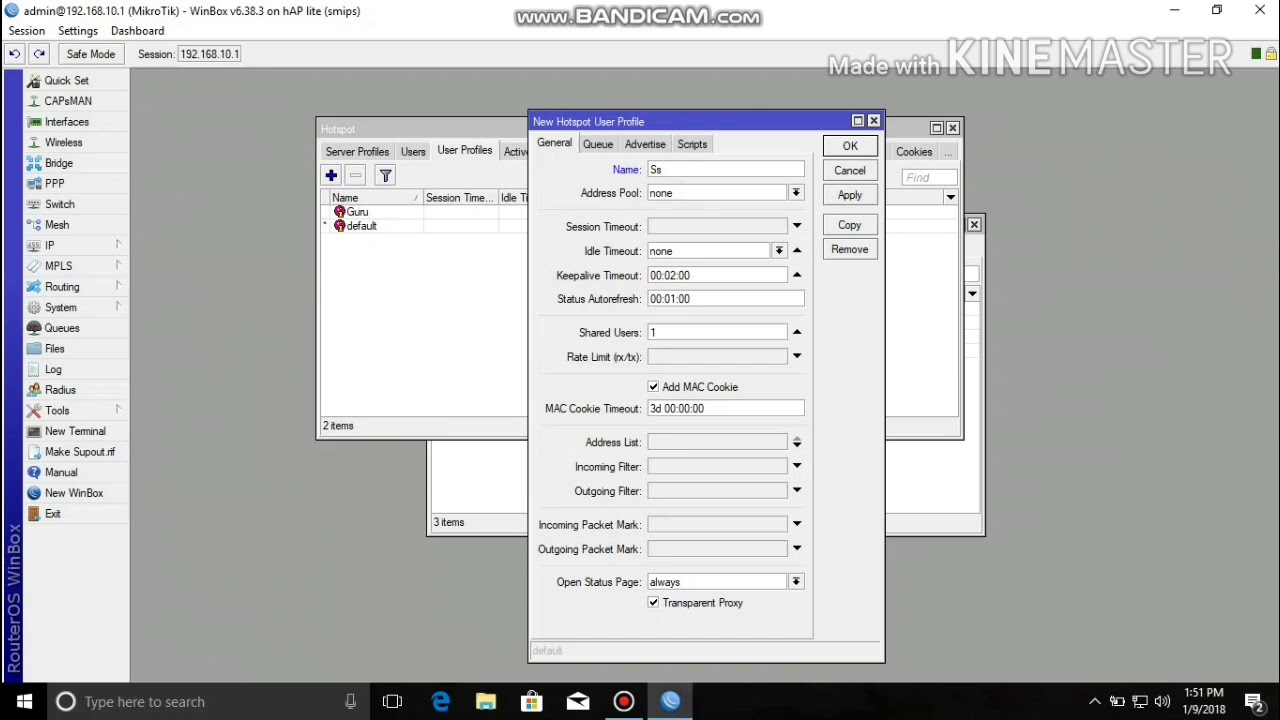Collapse Shared Users field
Image resolution: width=1280 pixels, height=720 pixels.
tap(797, 332)
